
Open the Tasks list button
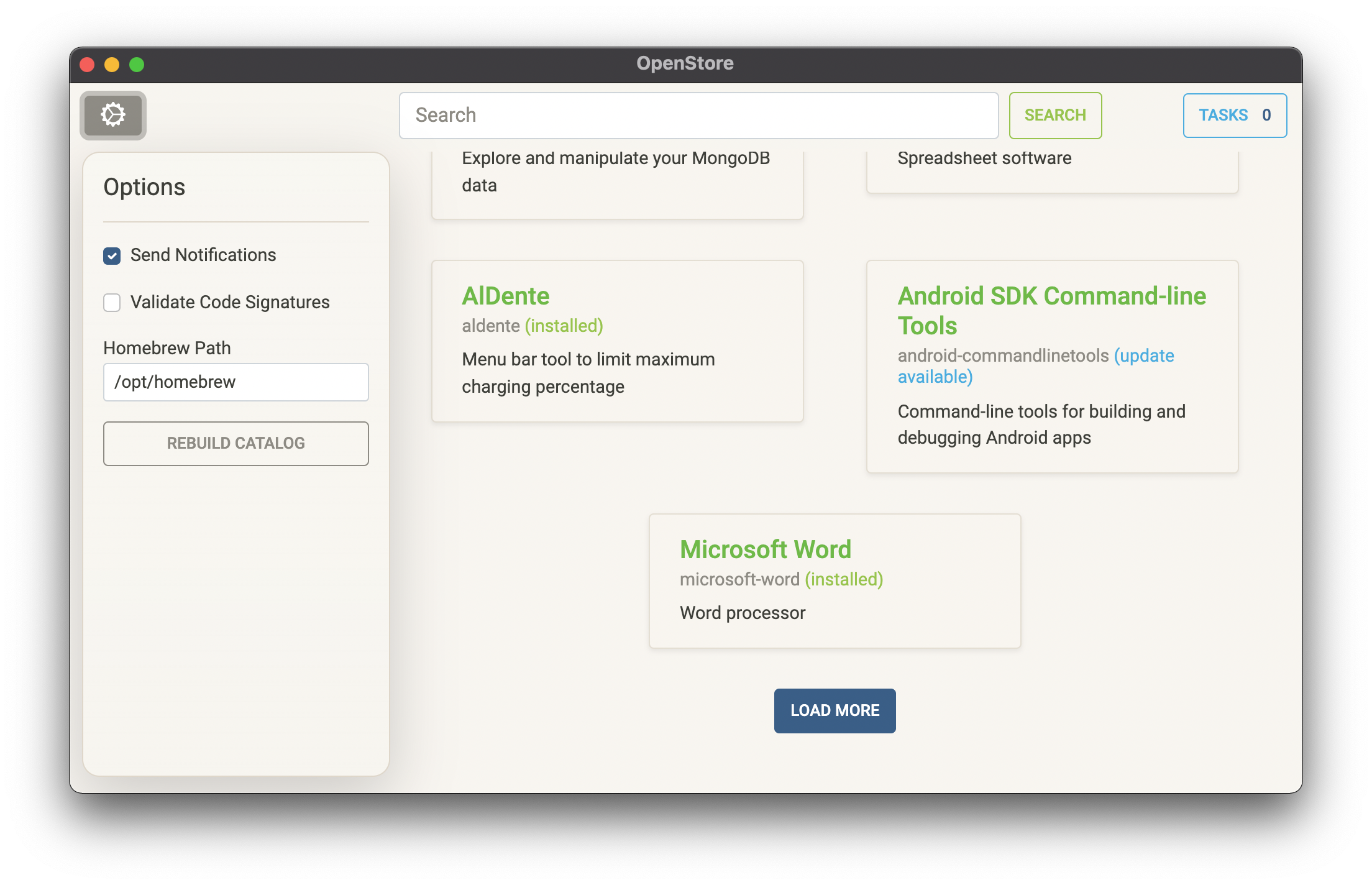pyautogui.click(x=1234, y=116)
